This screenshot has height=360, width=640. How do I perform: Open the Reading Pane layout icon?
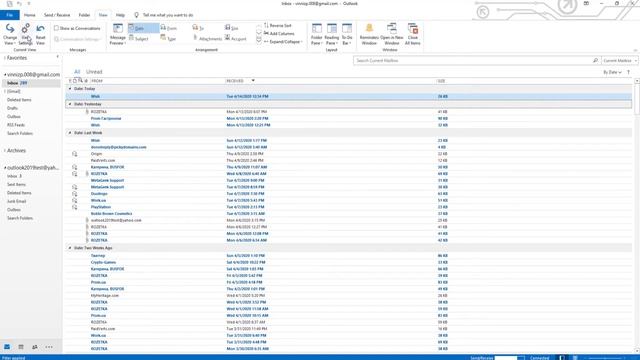pos(331,29)
